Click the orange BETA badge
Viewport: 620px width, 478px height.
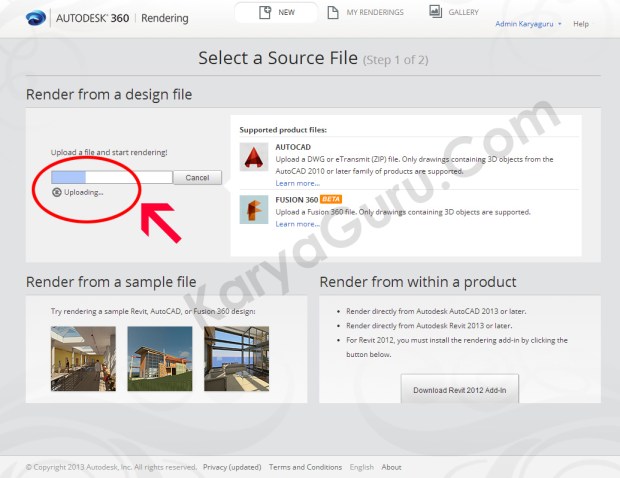331,199
